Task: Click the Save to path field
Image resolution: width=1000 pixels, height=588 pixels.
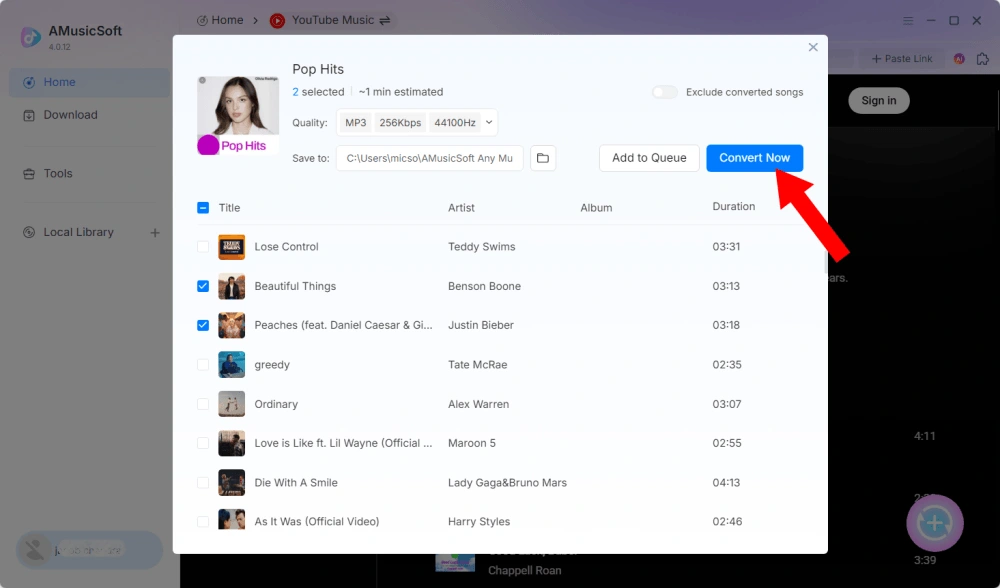Action: pos(429,158)
